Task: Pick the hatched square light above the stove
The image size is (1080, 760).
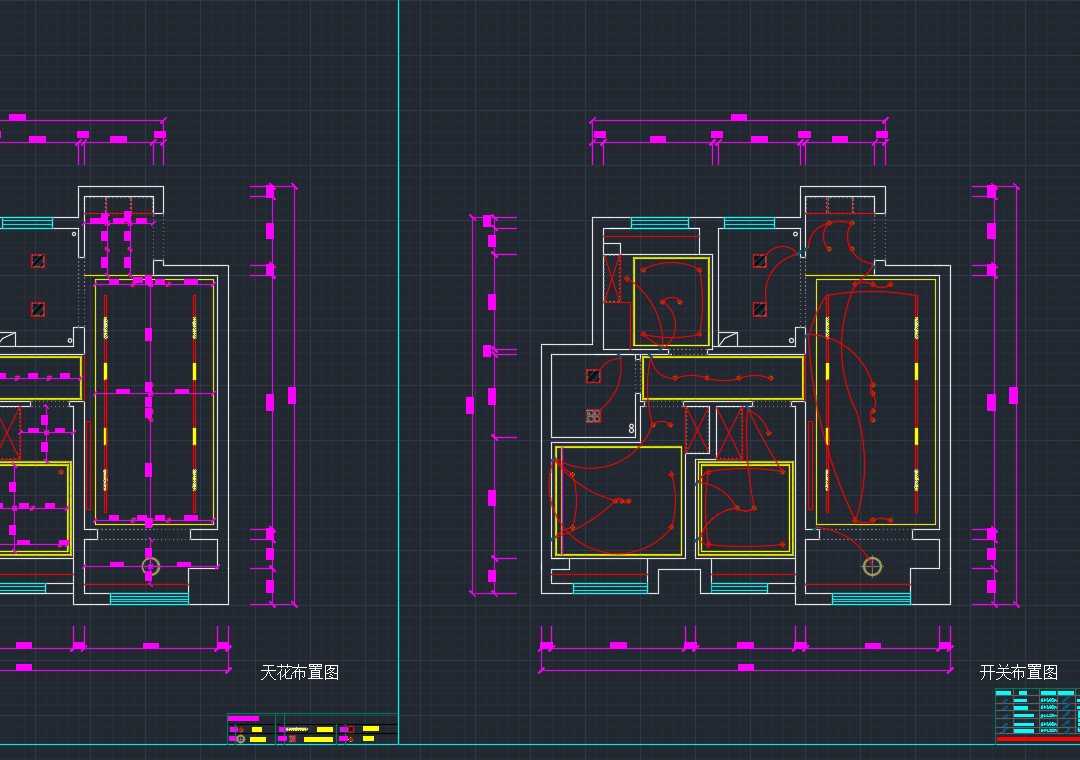Action: 593,376
